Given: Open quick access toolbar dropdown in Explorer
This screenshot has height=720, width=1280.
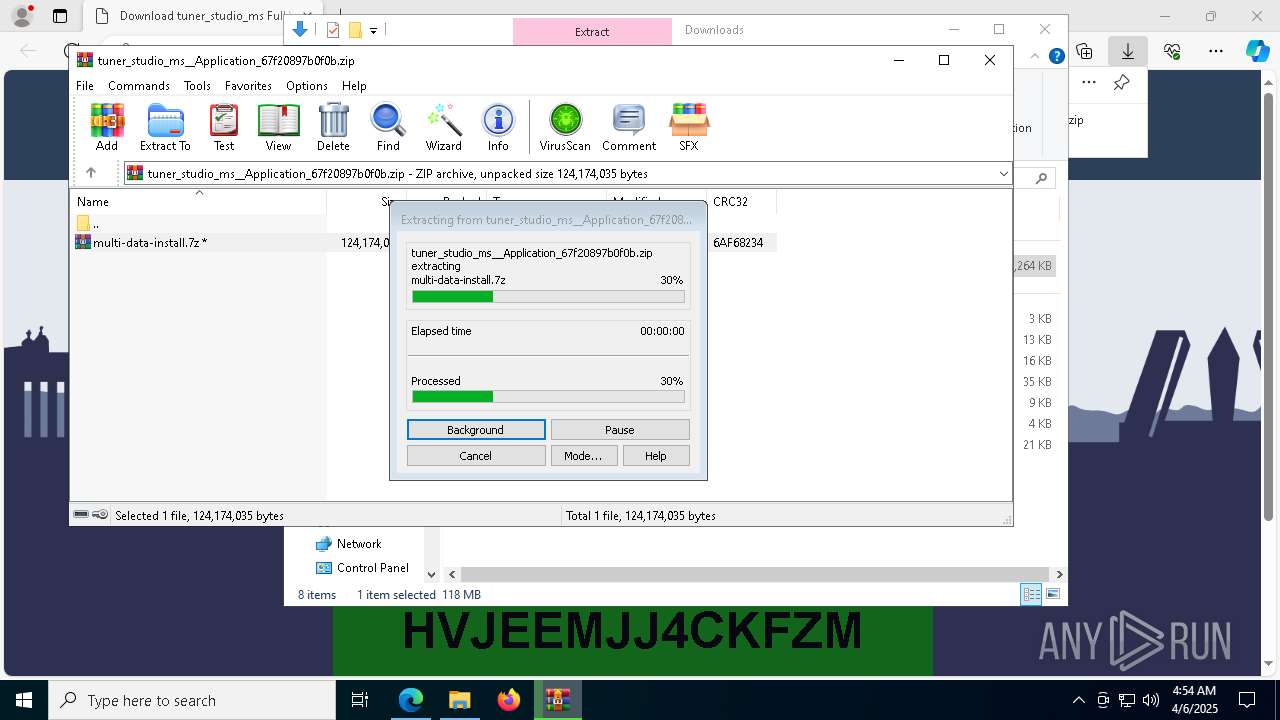Looking at the screenshot, I should [373, 30].
